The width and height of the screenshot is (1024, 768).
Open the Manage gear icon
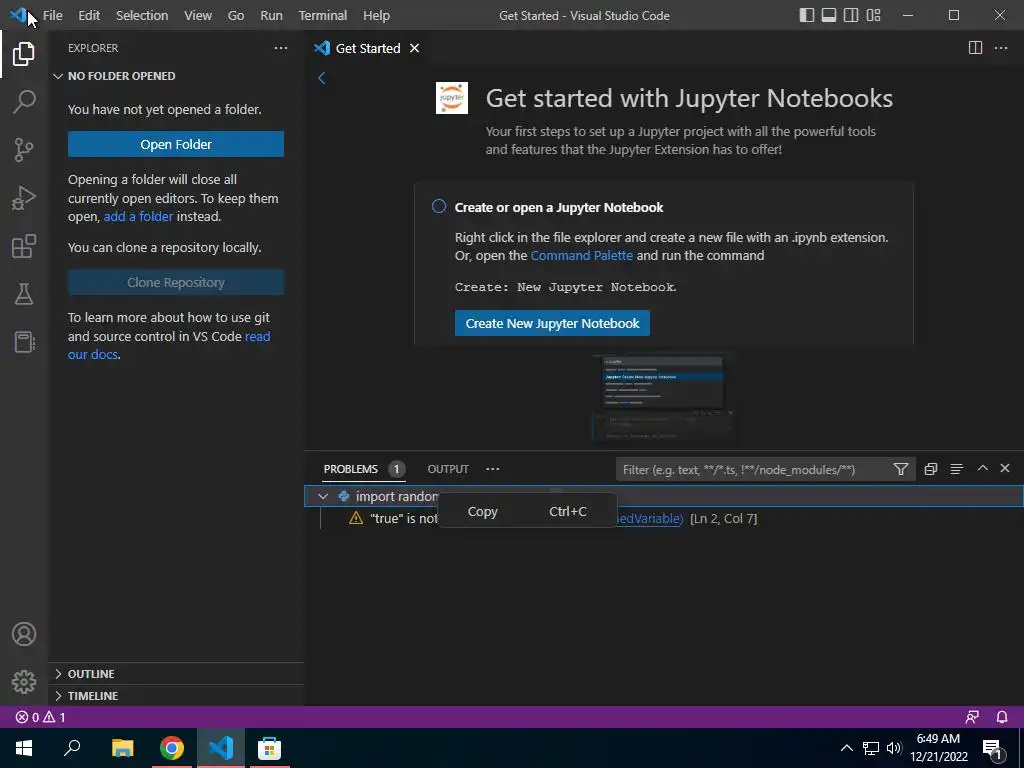pos(24,682)
